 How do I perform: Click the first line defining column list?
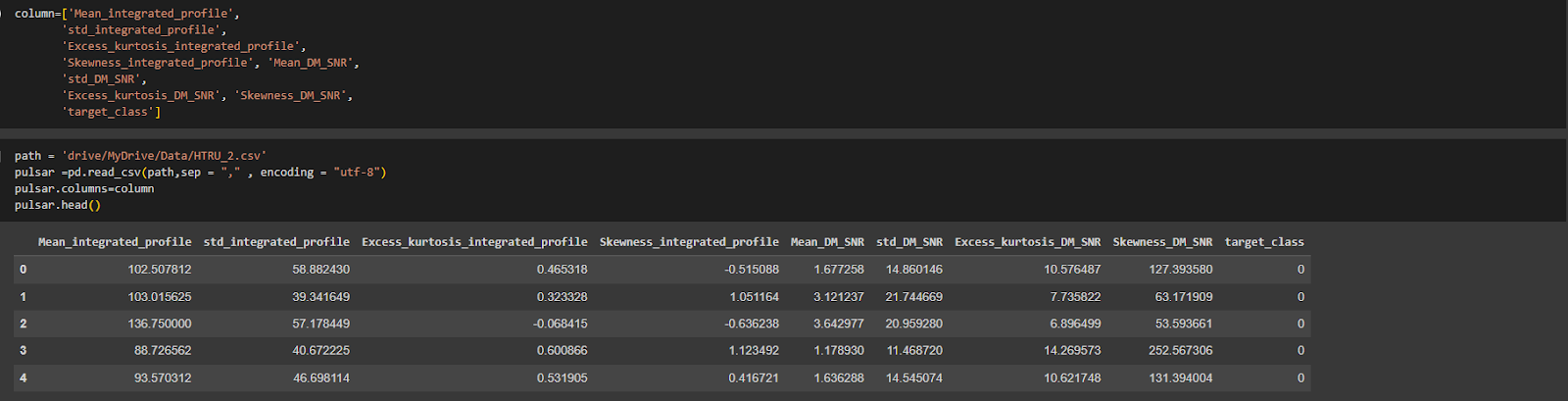pyautogui.click(x=127, y=14)
